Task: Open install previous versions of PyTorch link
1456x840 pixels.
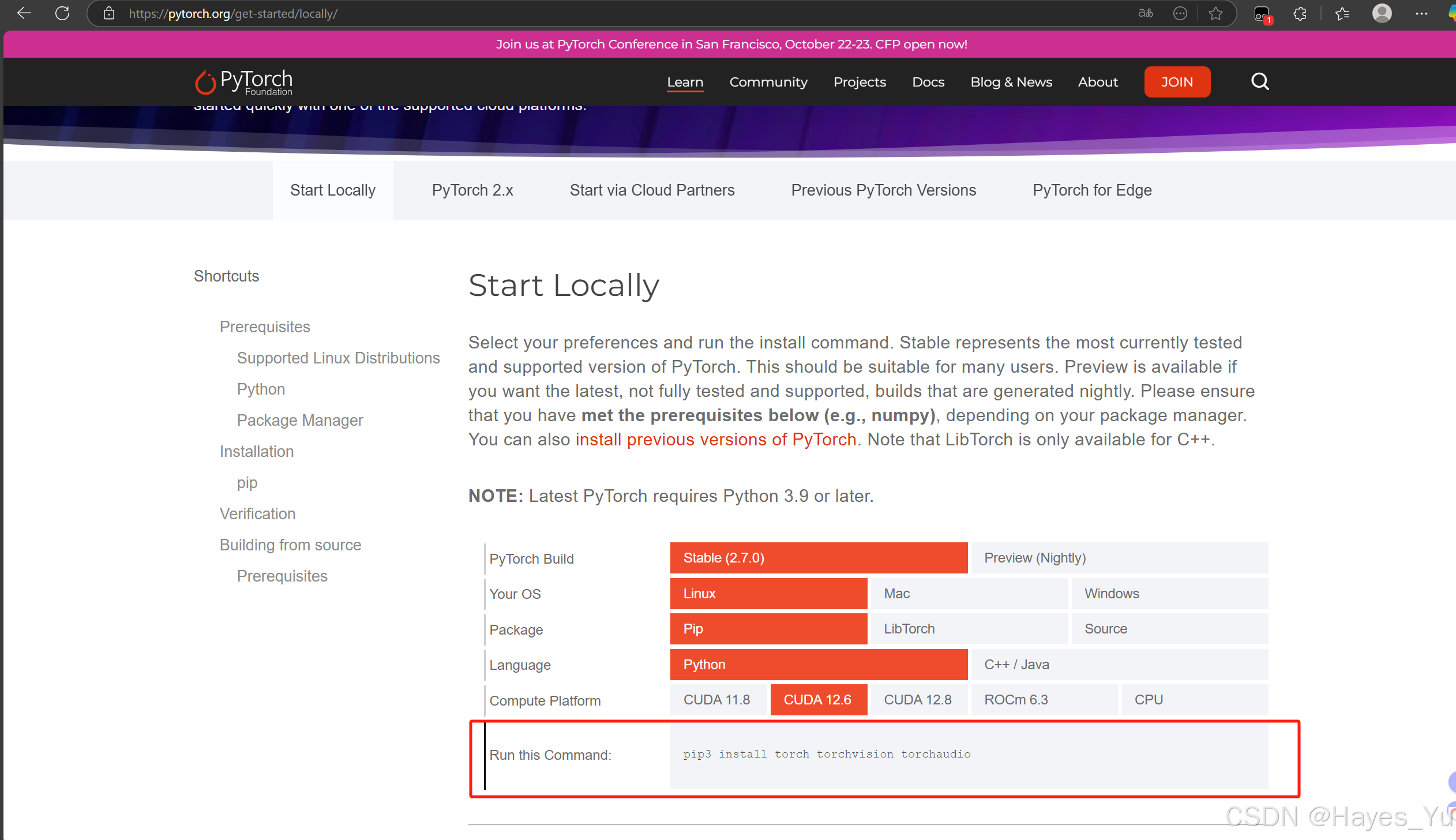Action: [x=716, y=439]
